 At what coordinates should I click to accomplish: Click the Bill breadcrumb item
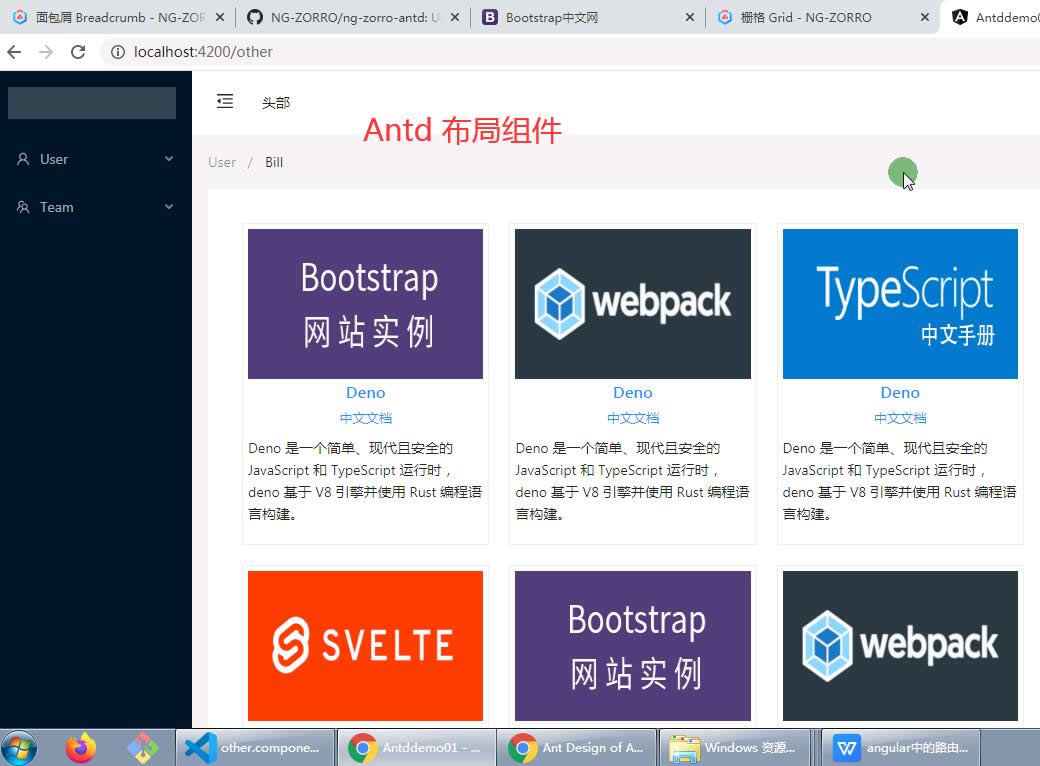click(274, 162)
